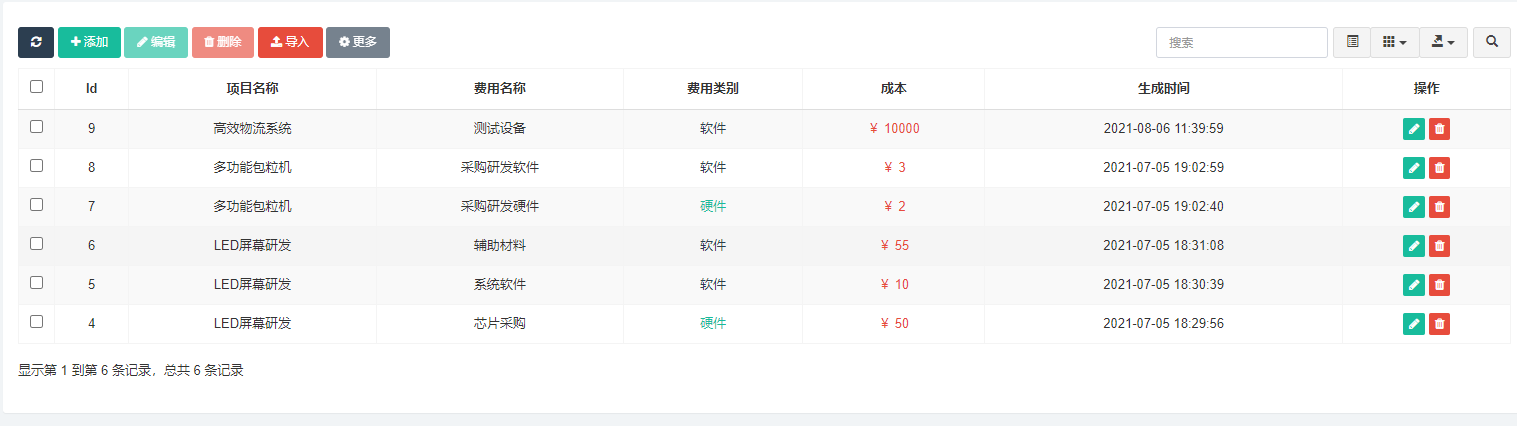1517x426 pixels.
Task: Click the 添加 add button
Action: tap(89, 42)
